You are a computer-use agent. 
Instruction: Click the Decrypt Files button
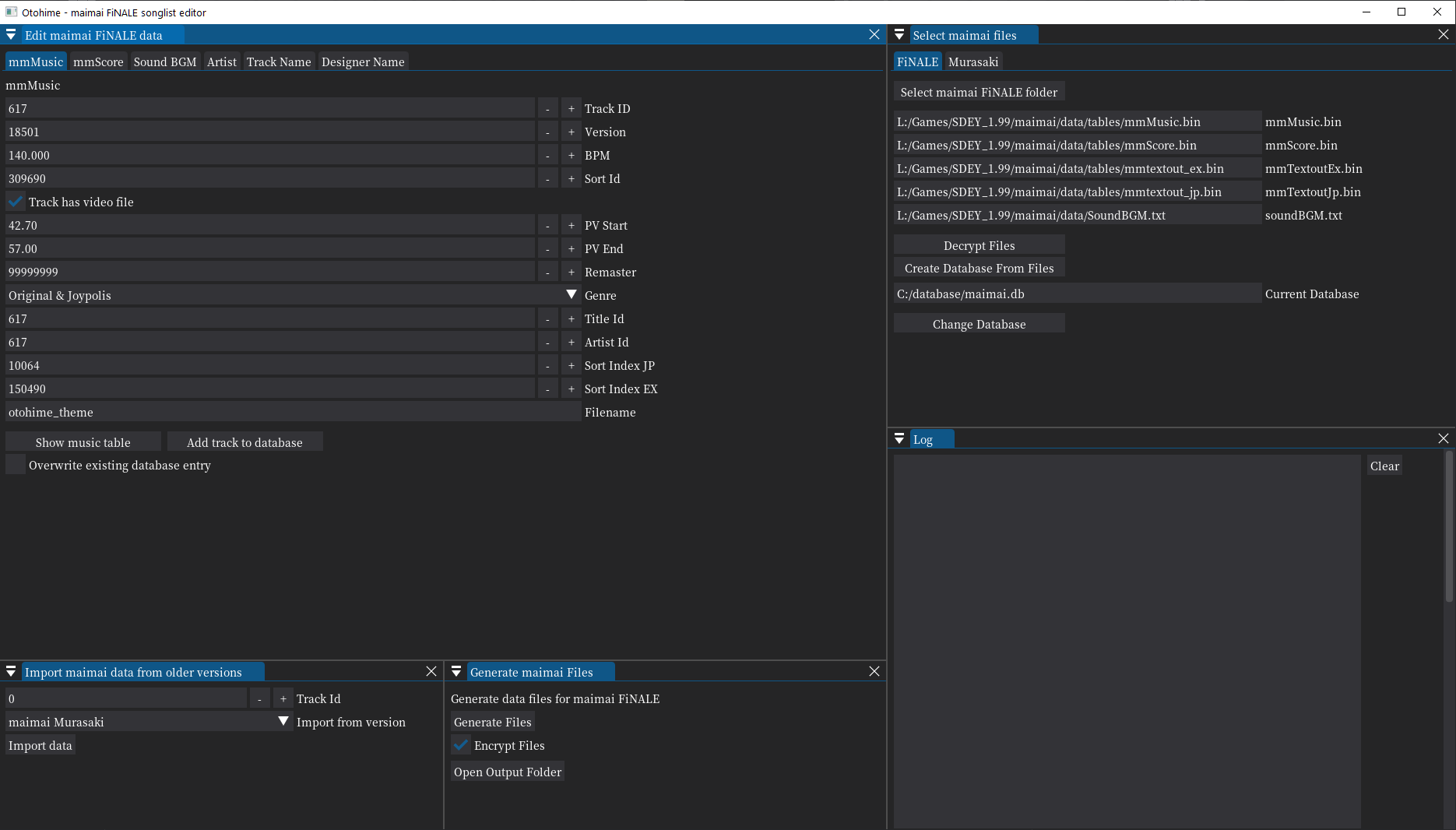coord(979,244)
